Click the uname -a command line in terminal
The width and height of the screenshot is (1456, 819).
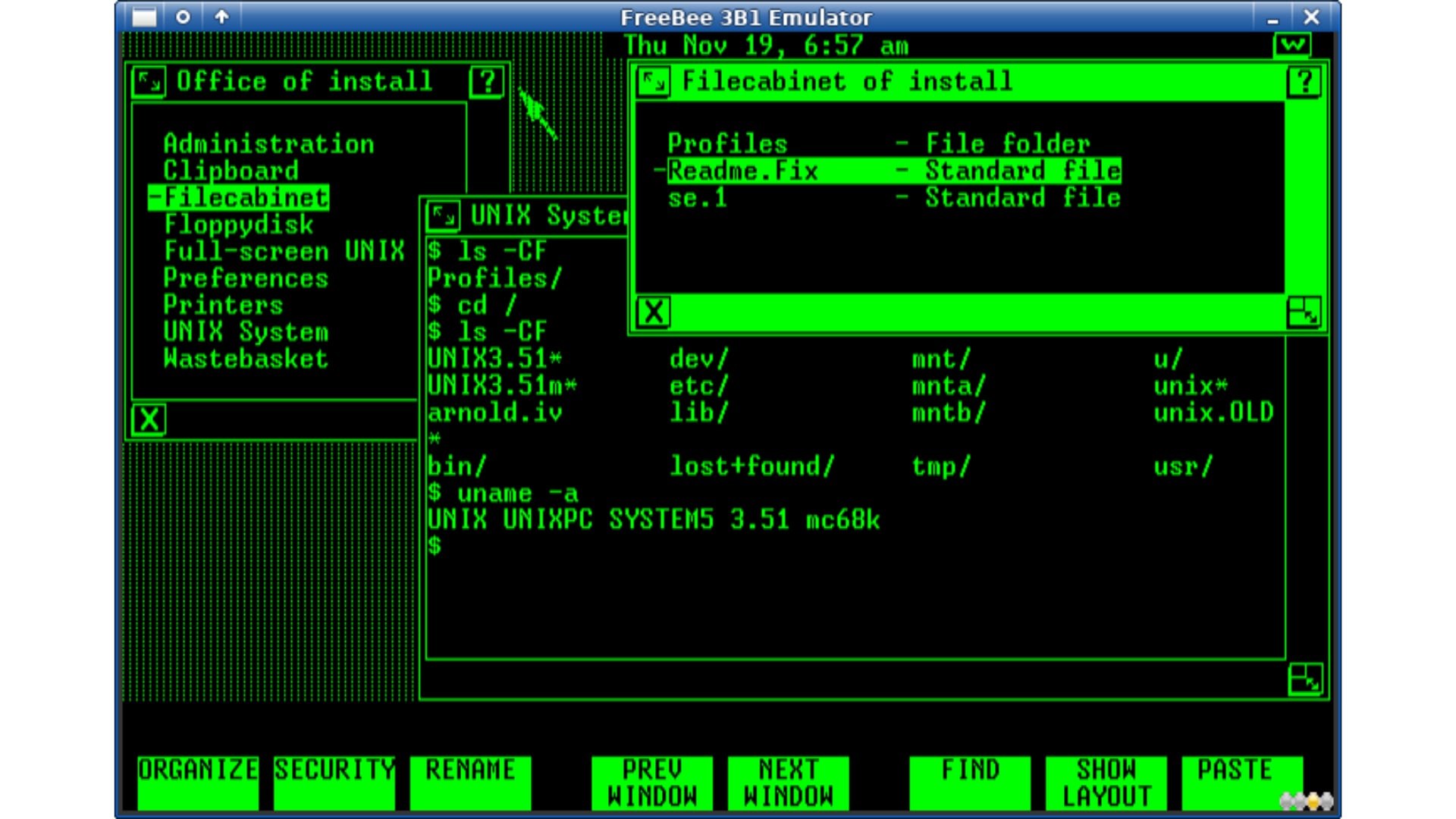[503, 494]
